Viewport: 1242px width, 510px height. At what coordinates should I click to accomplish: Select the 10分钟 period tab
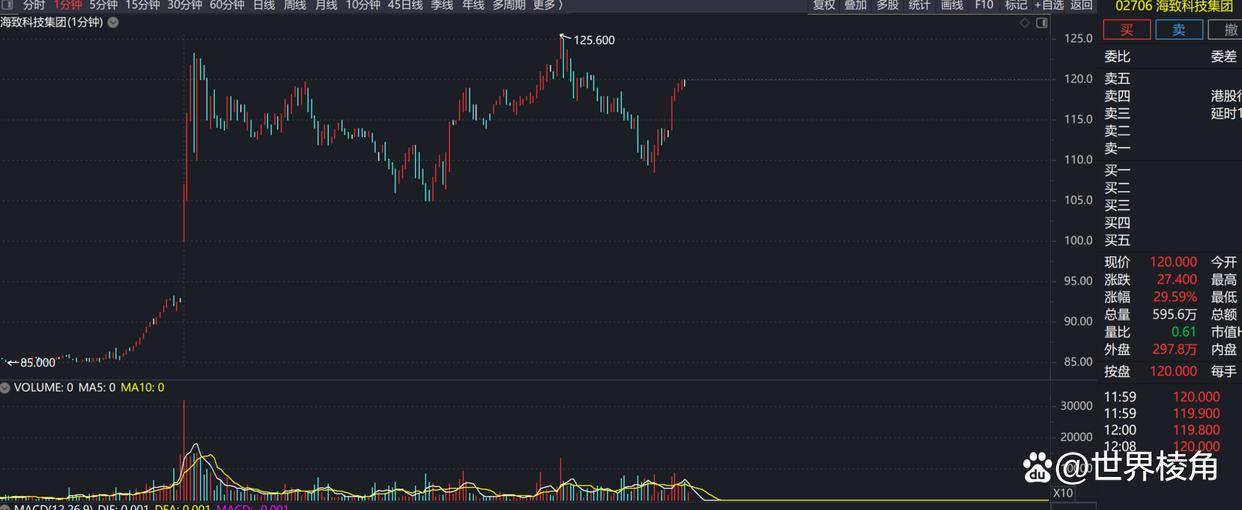pyautogui.click(x=363, y=5)
